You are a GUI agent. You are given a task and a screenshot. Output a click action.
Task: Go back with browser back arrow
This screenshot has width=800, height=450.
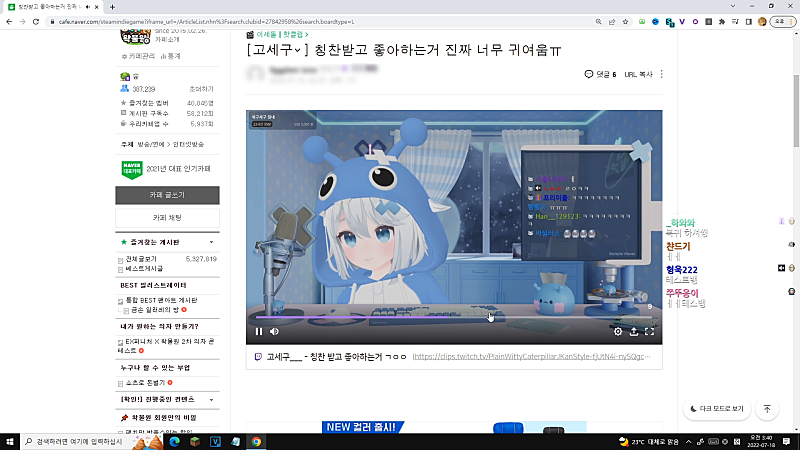(9, 22)
